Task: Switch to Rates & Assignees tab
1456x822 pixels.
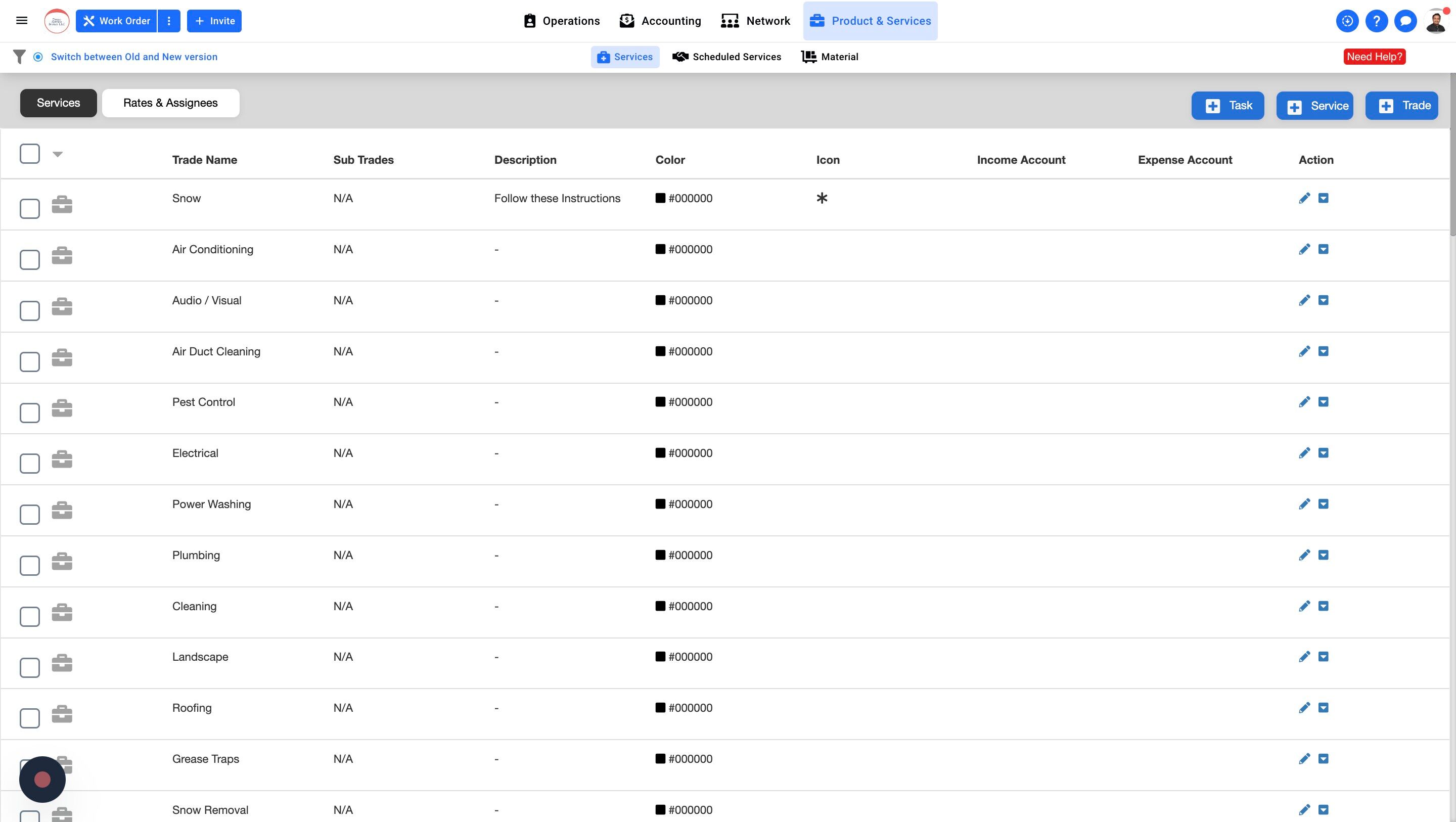Action: (170, 103)
